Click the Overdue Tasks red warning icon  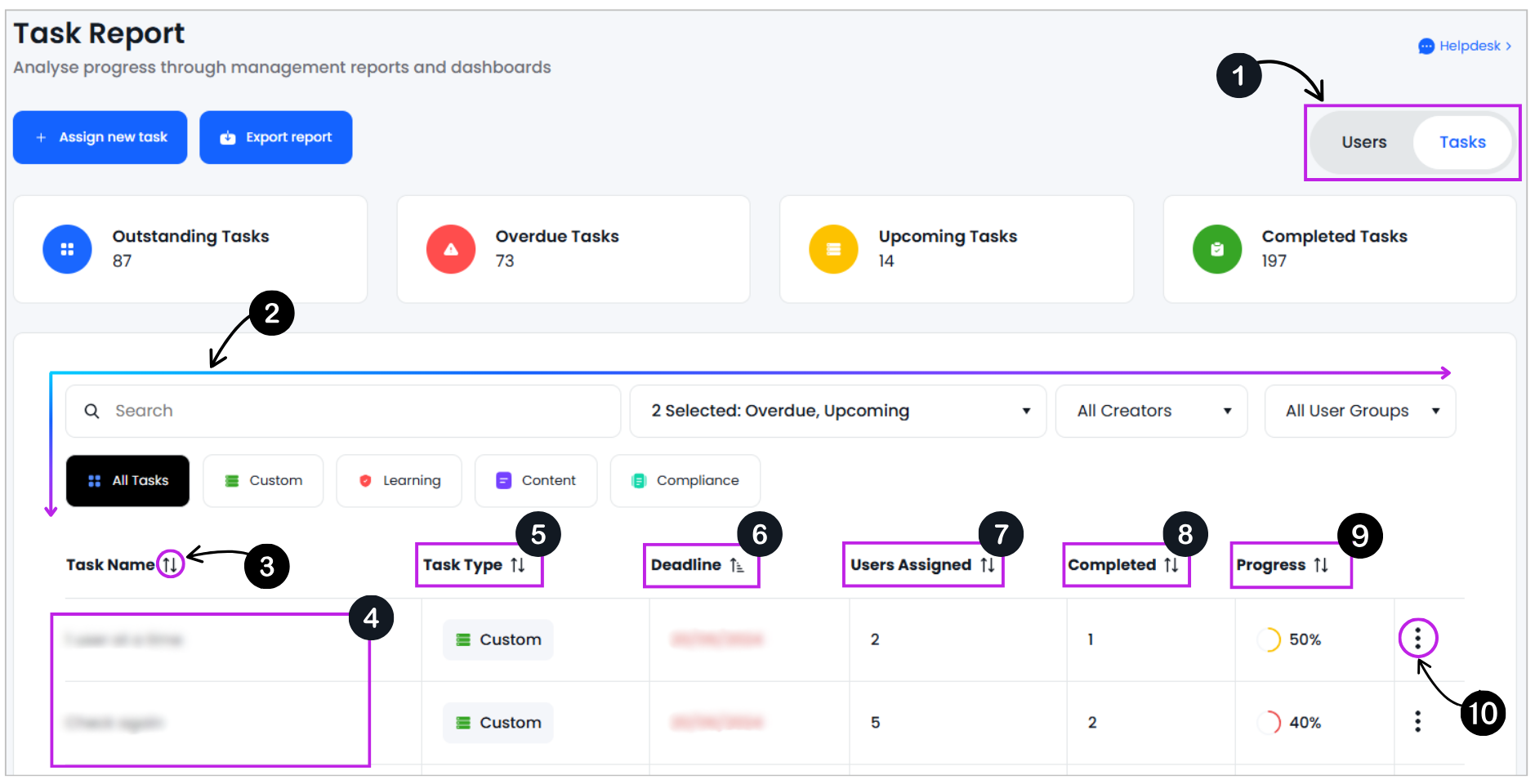pyautogui.click(x=450, y=249)
